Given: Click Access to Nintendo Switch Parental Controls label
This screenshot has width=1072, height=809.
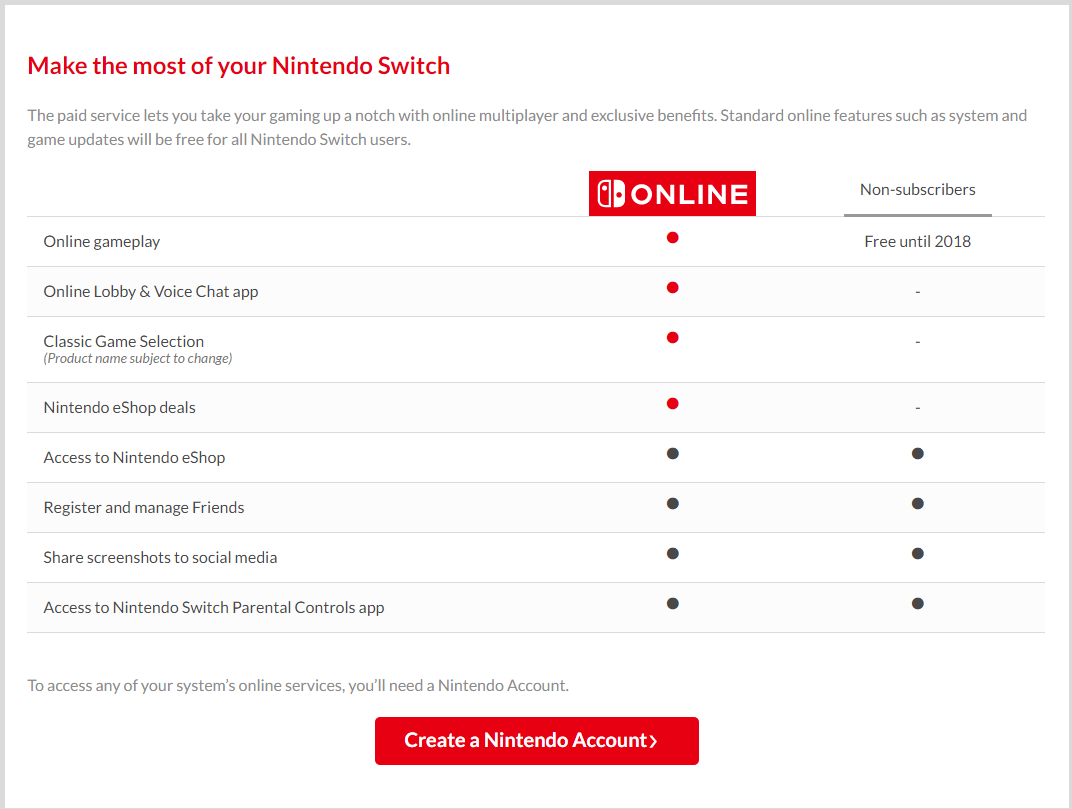Looking at the screenshot, I should (x=214, y=608).
